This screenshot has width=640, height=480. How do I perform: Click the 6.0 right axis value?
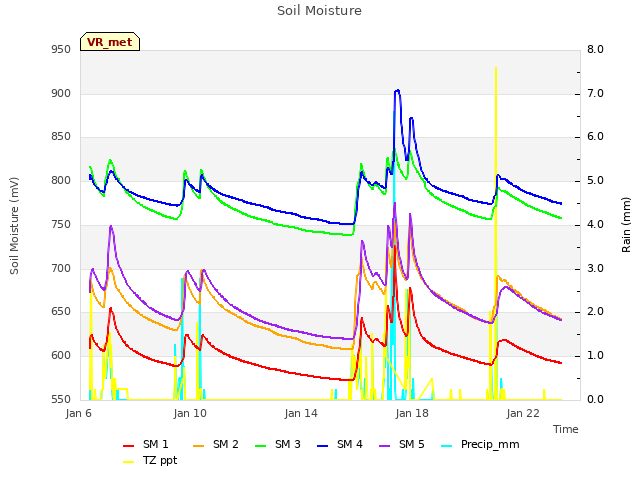click(595, 137)
